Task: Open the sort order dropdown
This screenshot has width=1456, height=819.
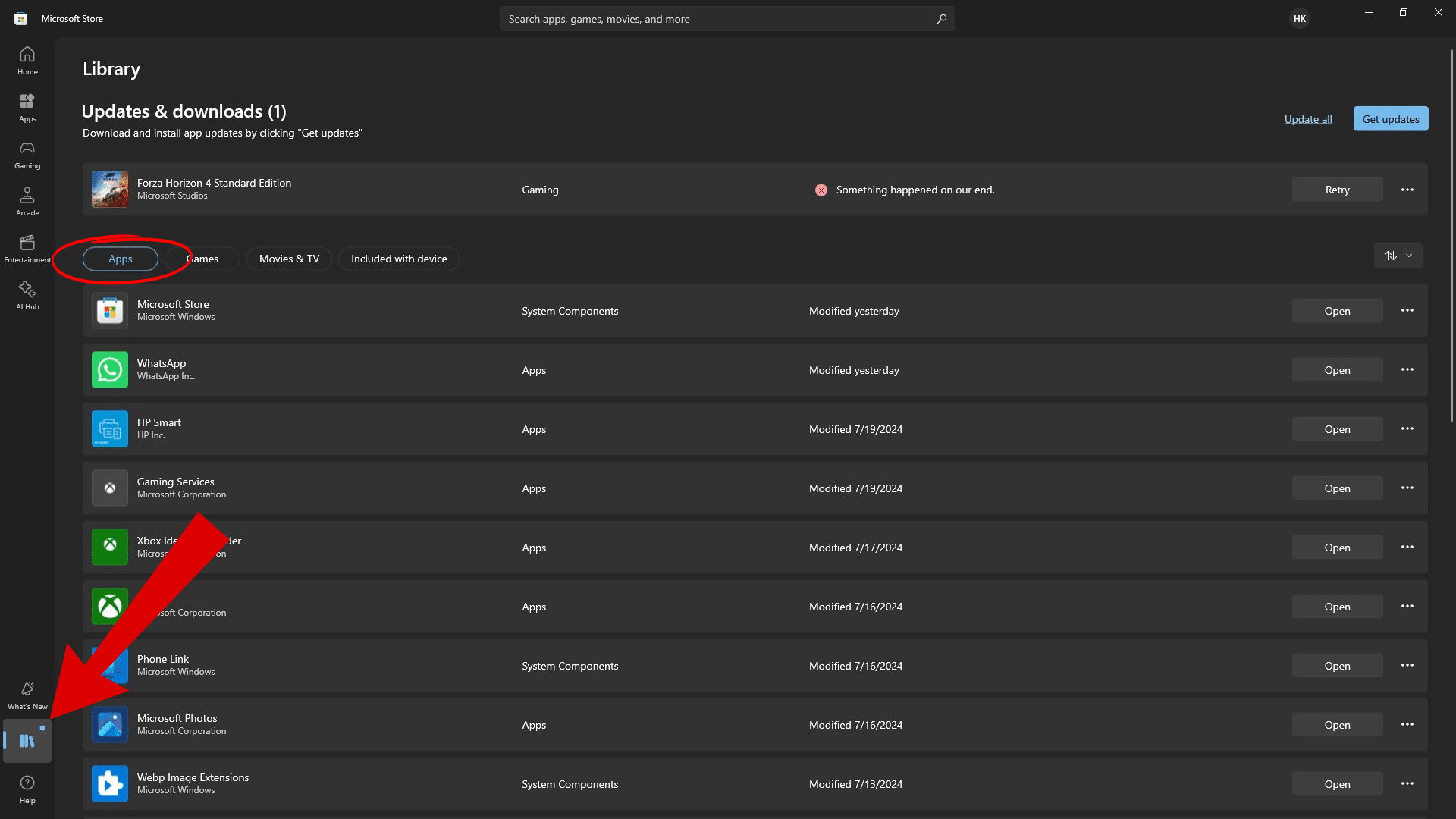Action: point(1398,256)
